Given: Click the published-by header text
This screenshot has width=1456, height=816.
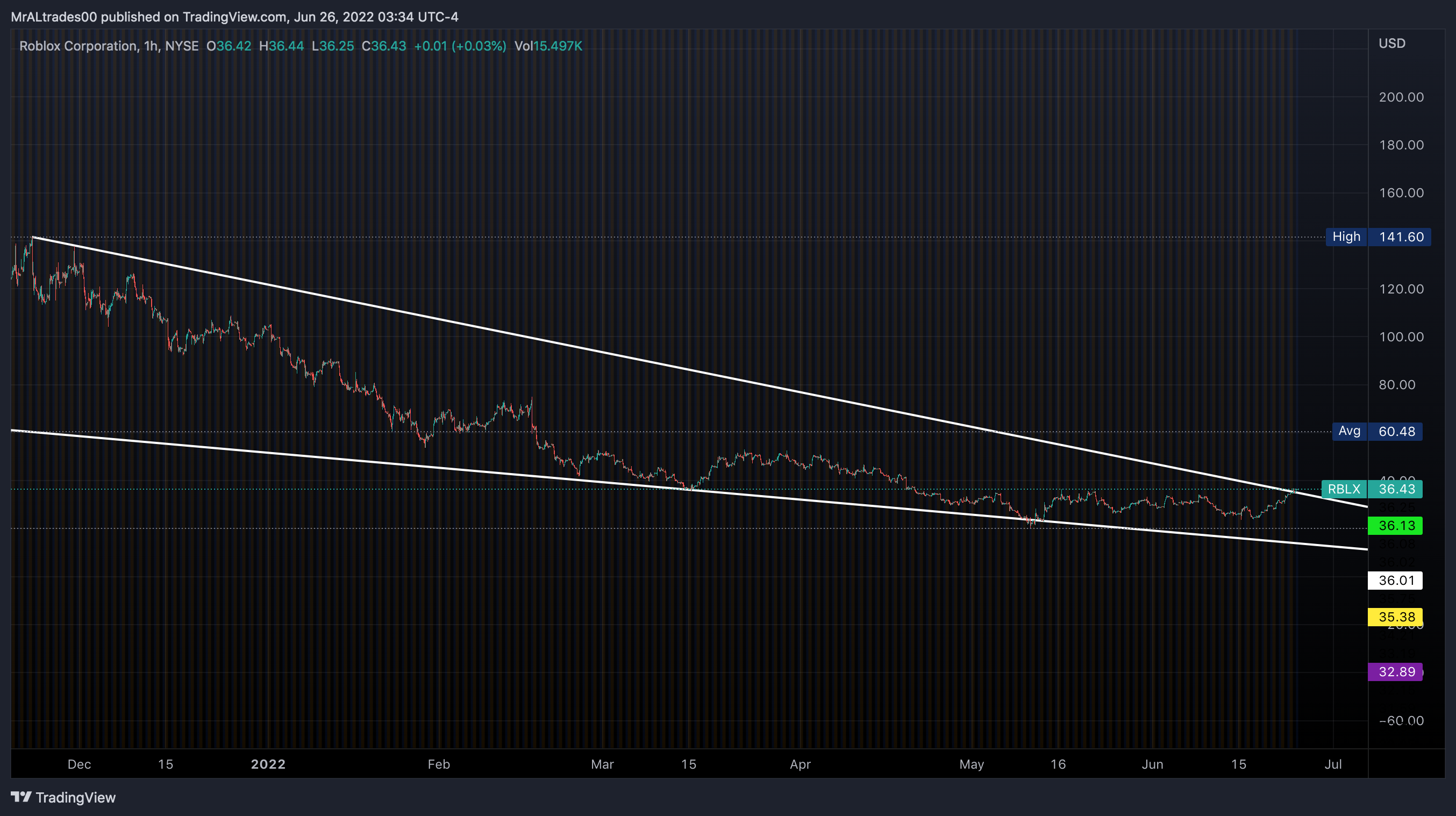Looking at the screenshot, I should (x=234, y=17).
